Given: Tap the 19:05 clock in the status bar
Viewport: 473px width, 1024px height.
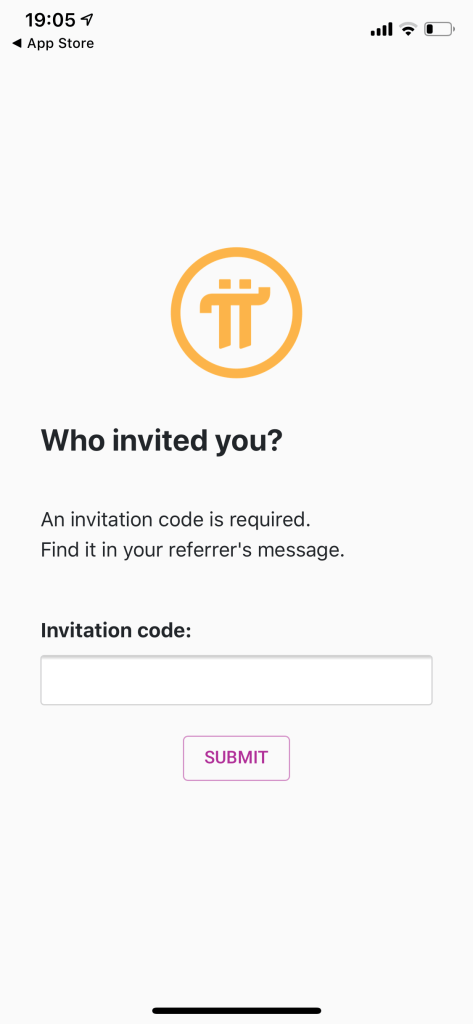Looking at the screenshot, I should 50,20.
